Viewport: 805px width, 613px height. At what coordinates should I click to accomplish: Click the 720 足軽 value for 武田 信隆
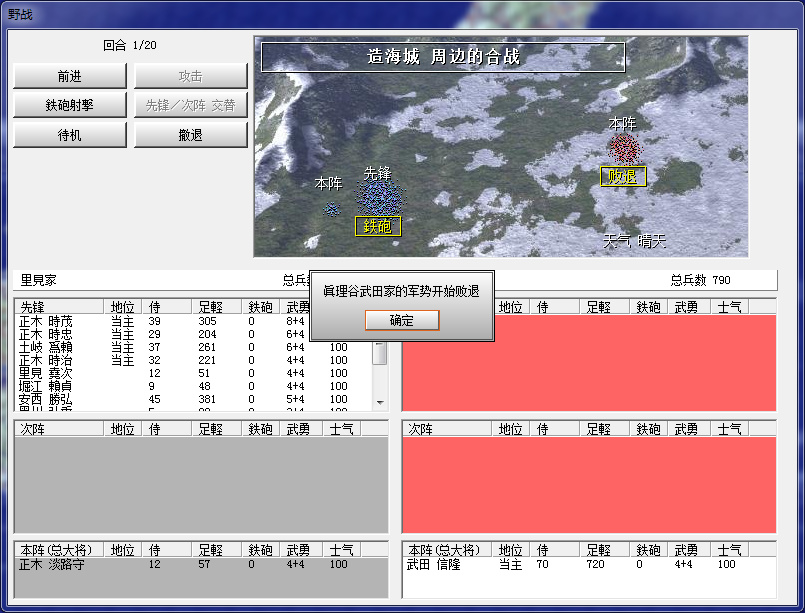(596, 564)
